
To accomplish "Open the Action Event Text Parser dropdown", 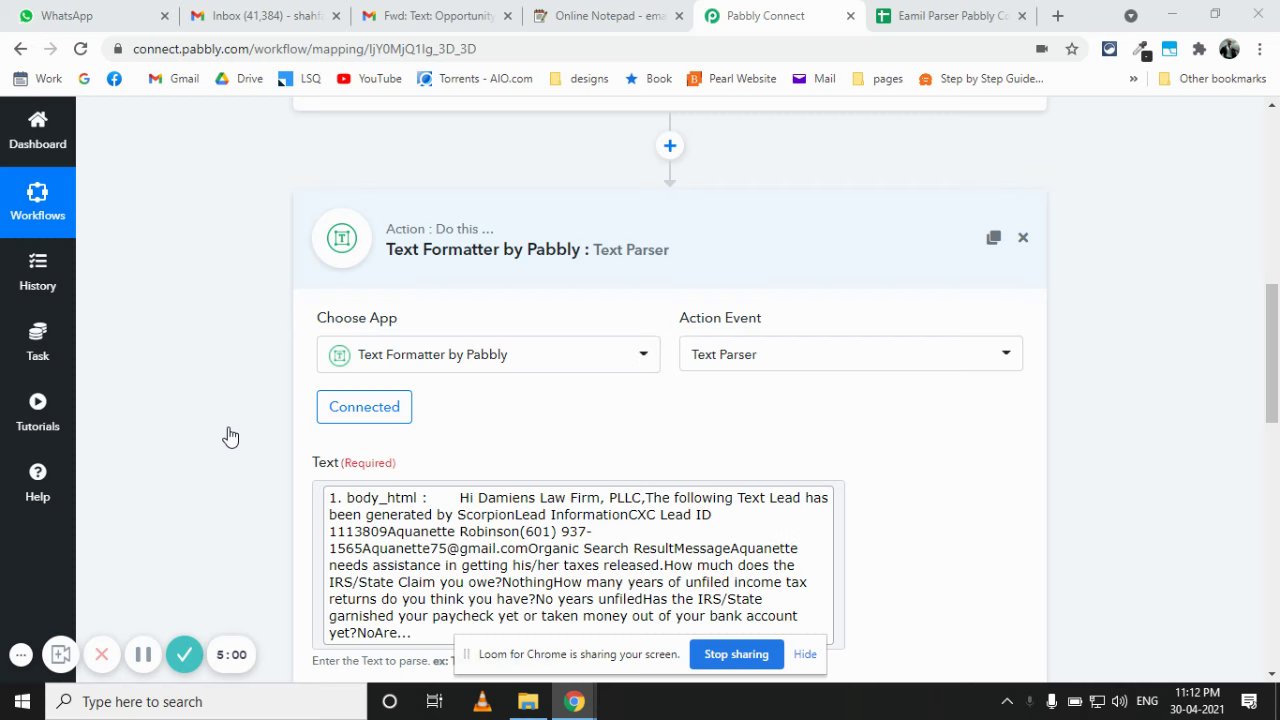I will point(851,354).
